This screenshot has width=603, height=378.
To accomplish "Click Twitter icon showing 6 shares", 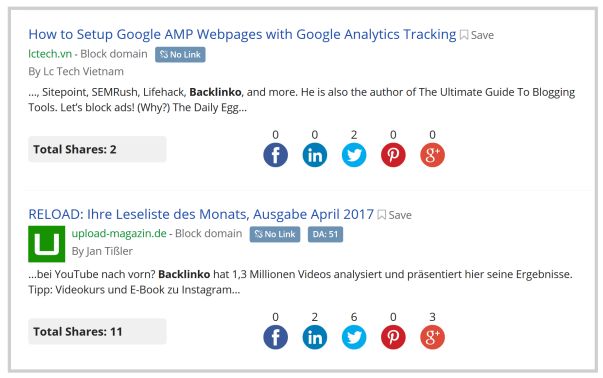I will [354, 337].
